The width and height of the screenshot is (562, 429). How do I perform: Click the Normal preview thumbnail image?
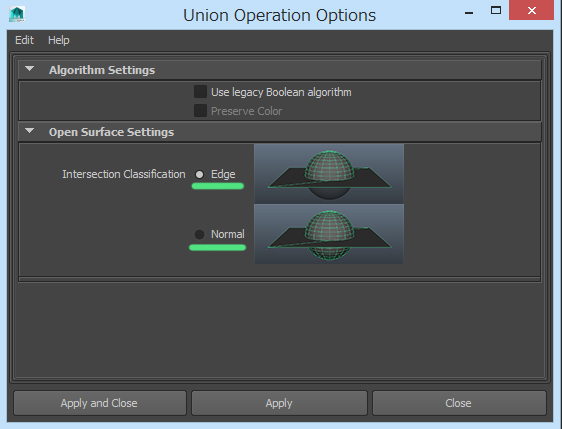[329, 234]
